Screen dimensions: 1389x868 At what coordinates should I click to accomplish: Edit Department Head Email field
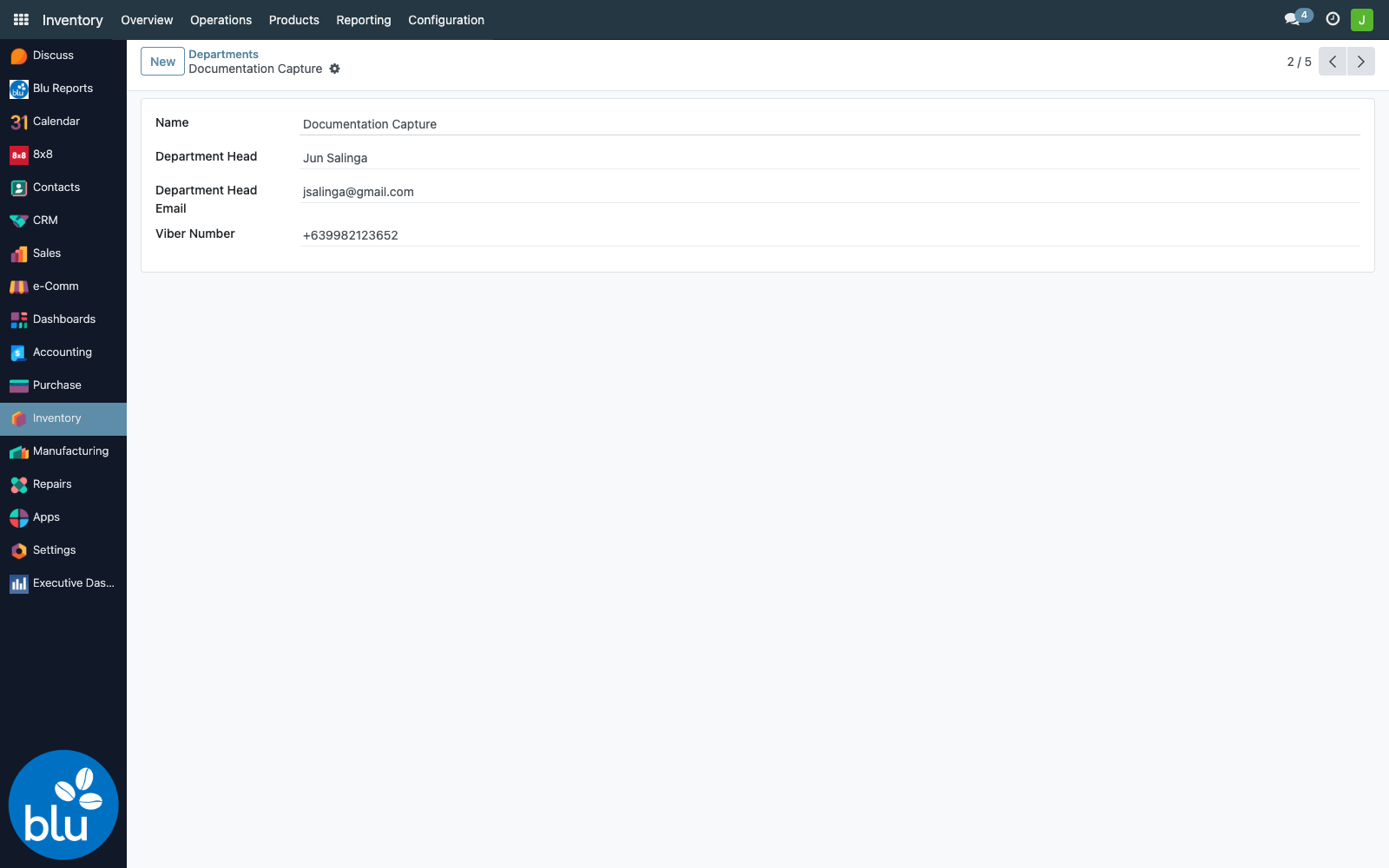pos(830,192)
